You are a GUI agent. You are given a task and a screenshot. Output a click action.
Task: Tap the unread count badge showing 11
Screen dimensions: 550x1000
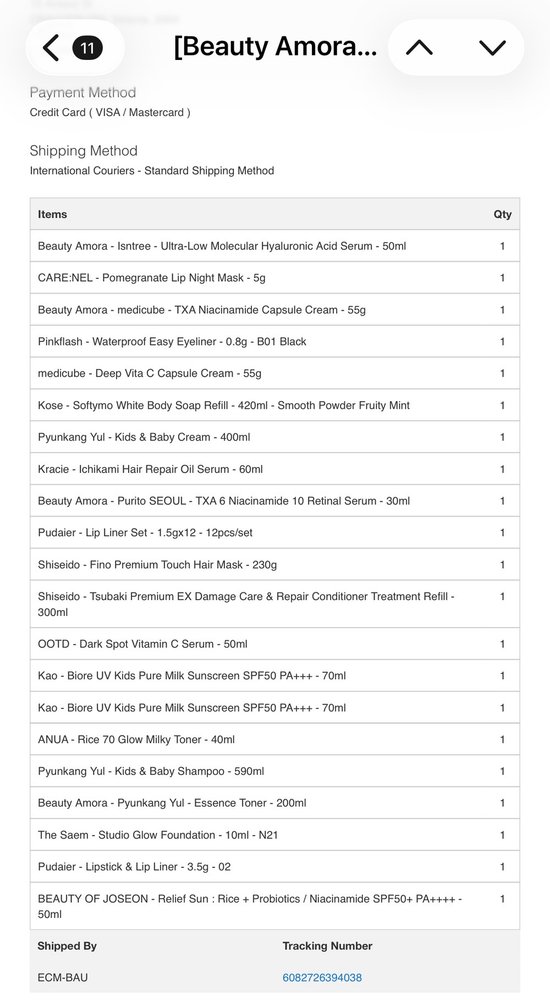coord(87,48)
